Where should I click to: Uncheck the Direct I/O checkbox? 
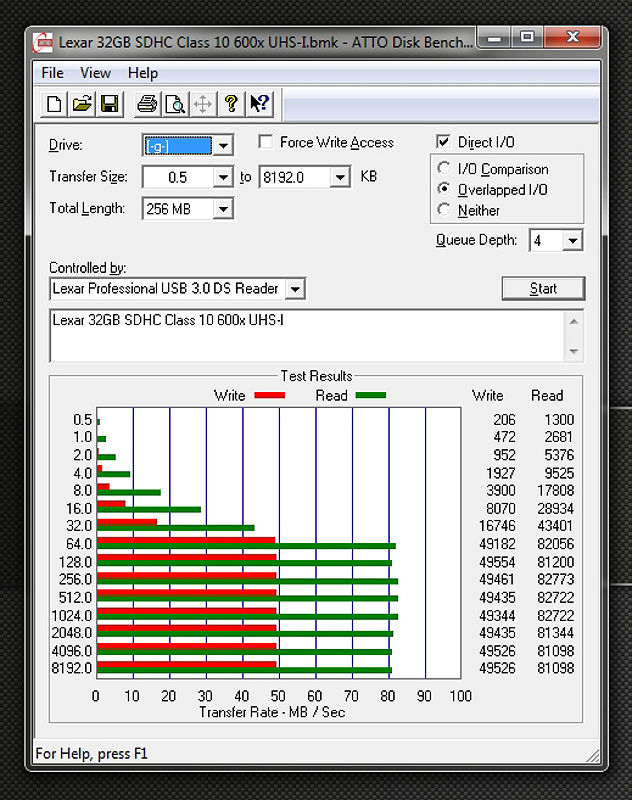444,143
